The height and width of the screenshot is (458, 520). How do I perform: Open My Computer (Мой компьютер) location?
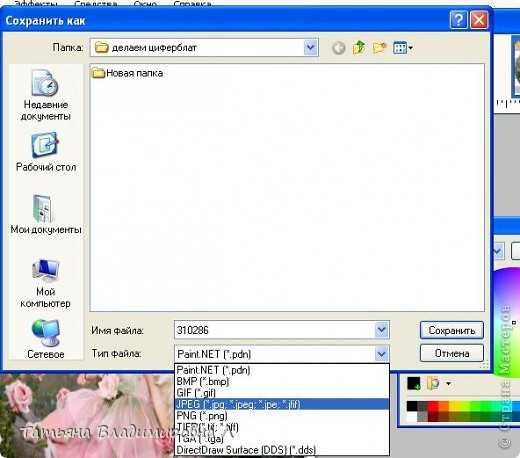coord(46,284)
